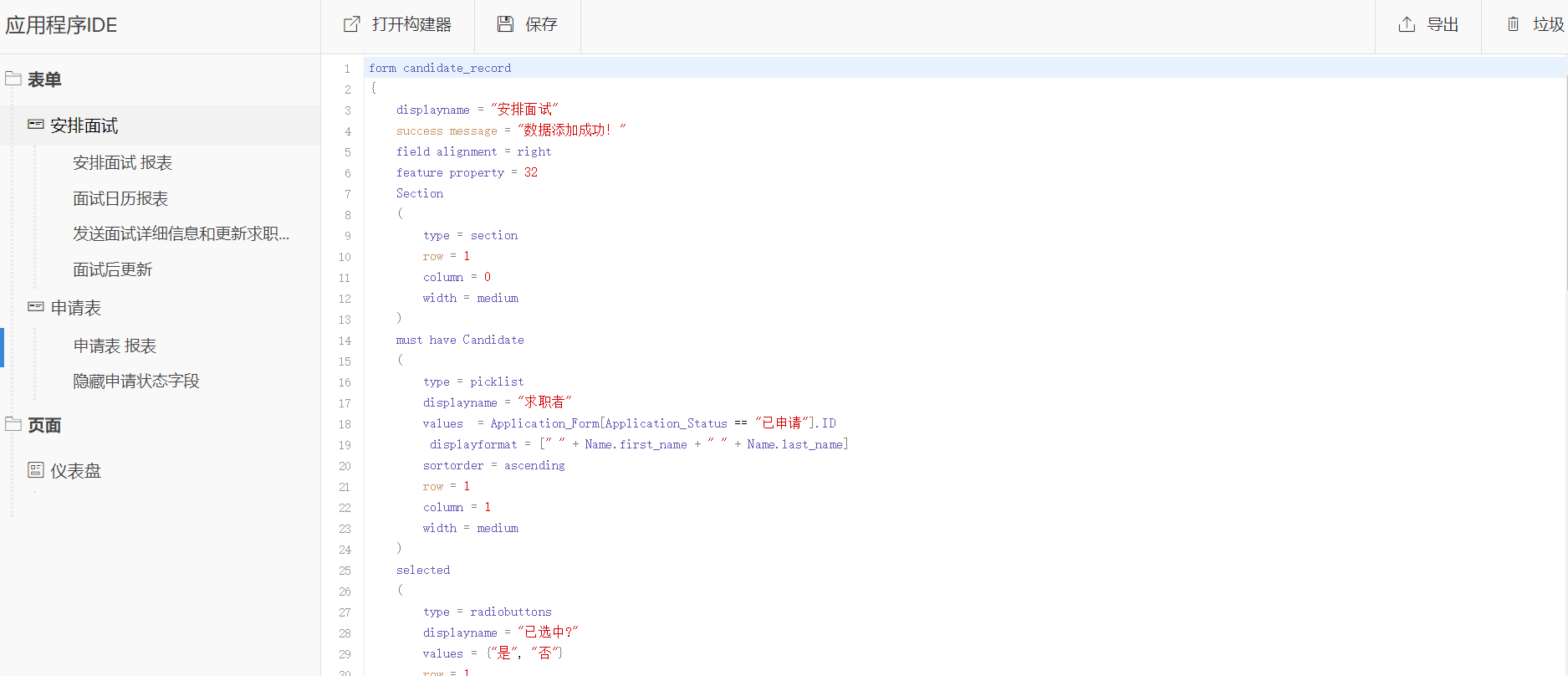Click the 页面 folder icon

point(13,424)
